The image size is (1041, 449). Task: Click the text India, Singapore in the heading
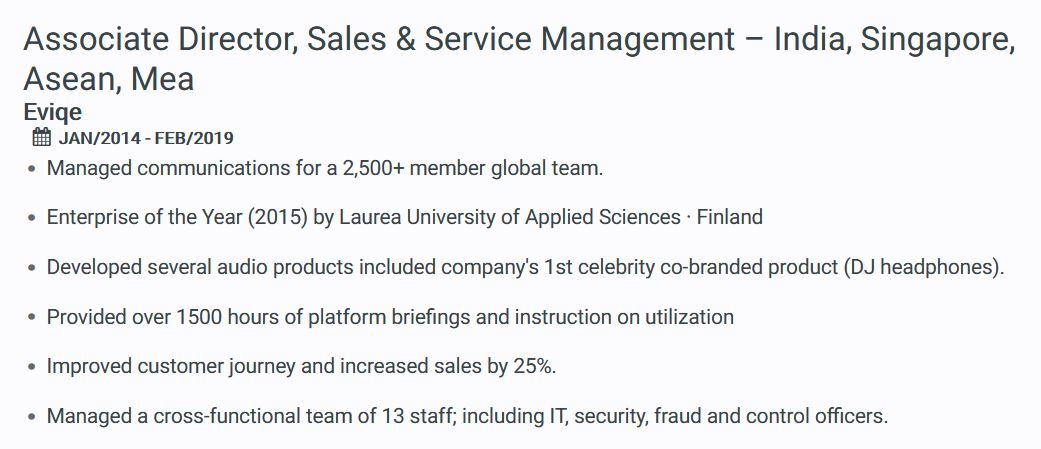[x=895, y=41]
